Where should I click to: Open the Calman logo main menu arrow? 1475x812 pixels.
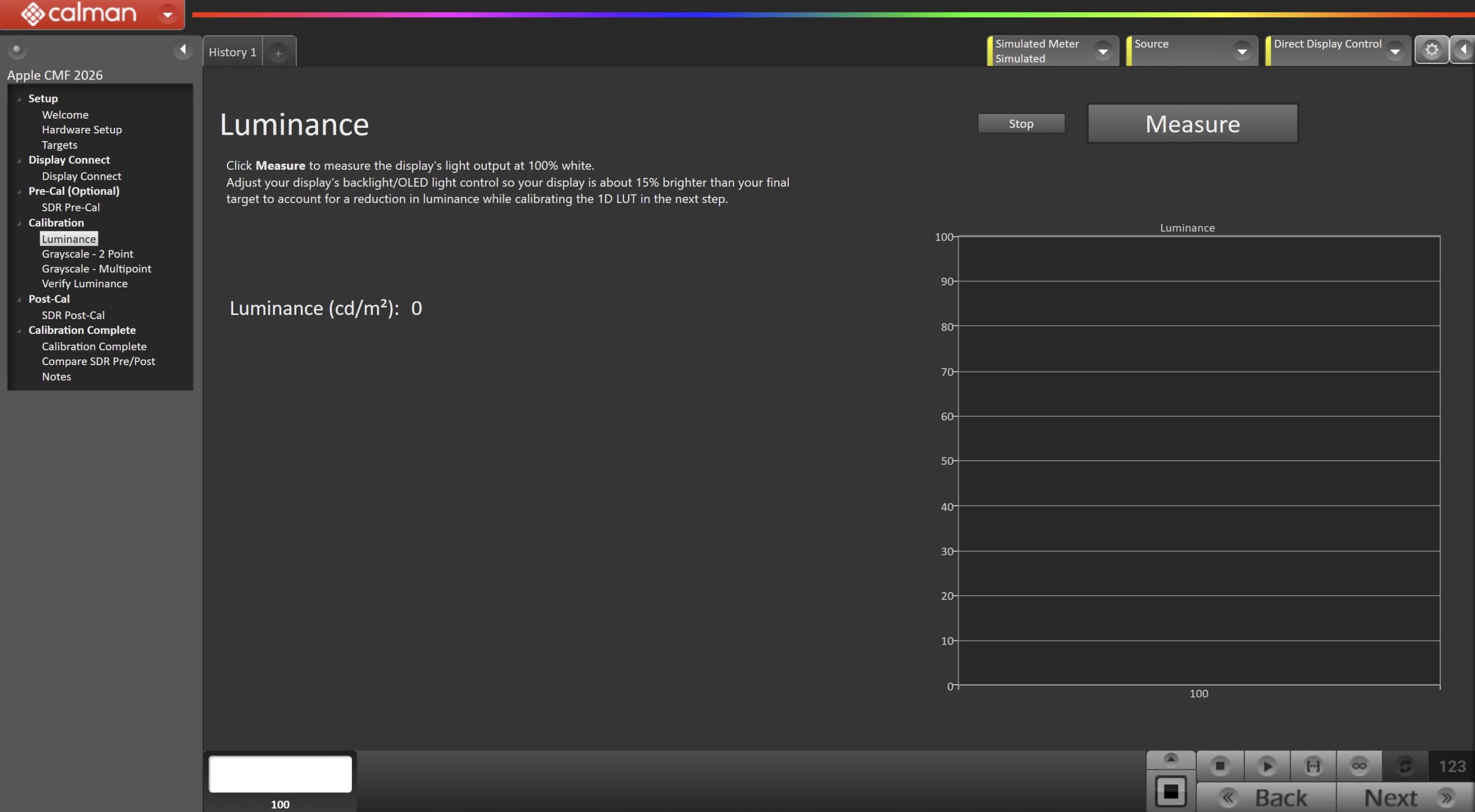168,14
